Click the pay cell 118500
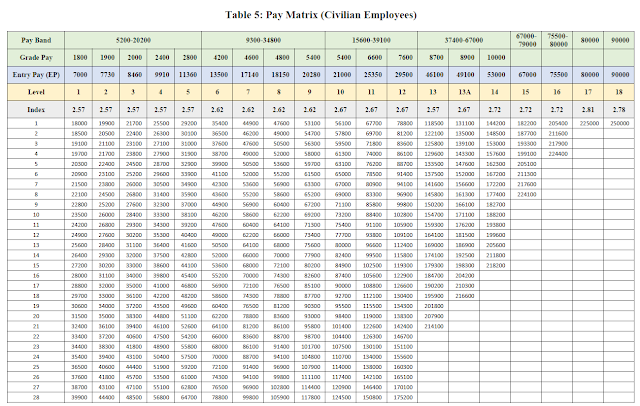Screen dimensions: 640x406 [434, 123]
